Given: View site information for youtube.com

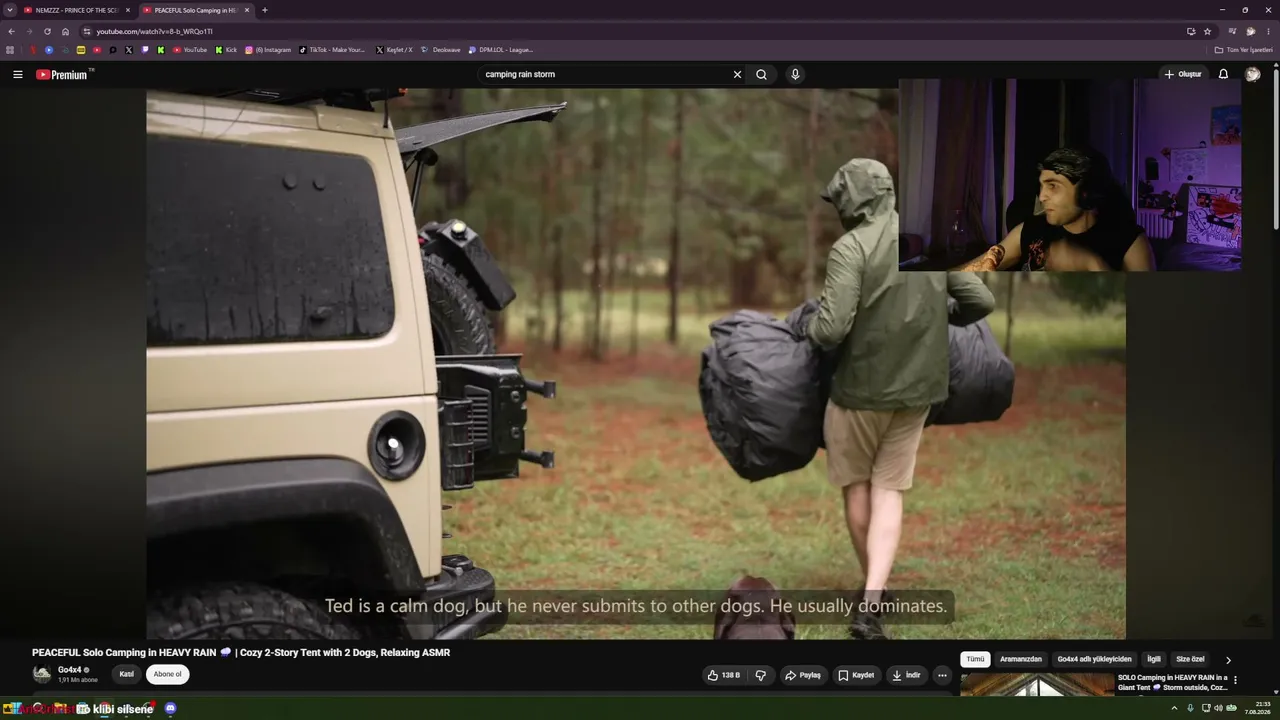Looking at the screenshot, I should 87,31.
